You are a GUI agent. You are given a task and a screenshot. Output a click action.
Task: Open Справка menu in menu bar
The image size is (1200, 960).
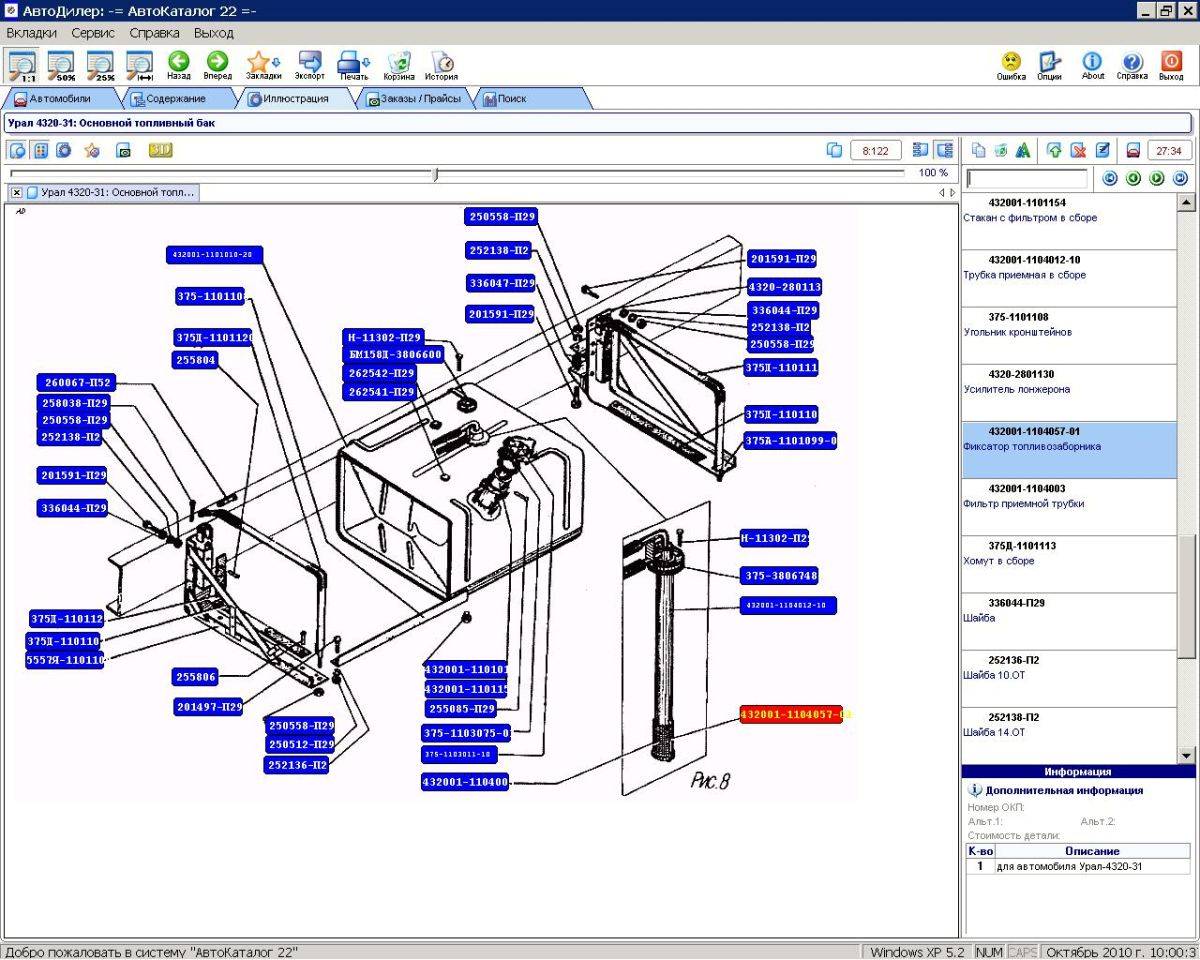(x=154, y=33)
